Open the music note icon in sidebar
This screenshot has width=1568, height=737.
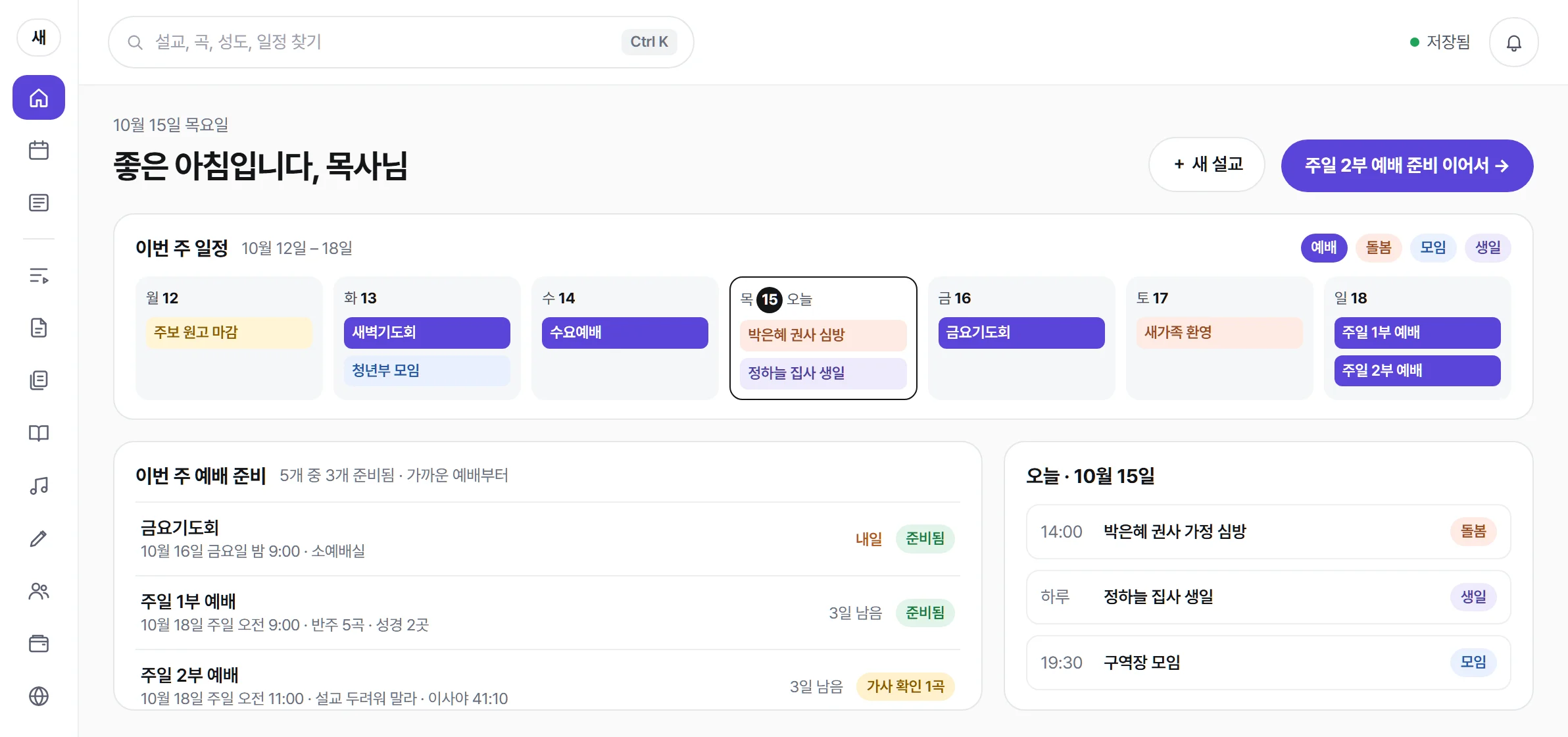click(x=39, y=486)
